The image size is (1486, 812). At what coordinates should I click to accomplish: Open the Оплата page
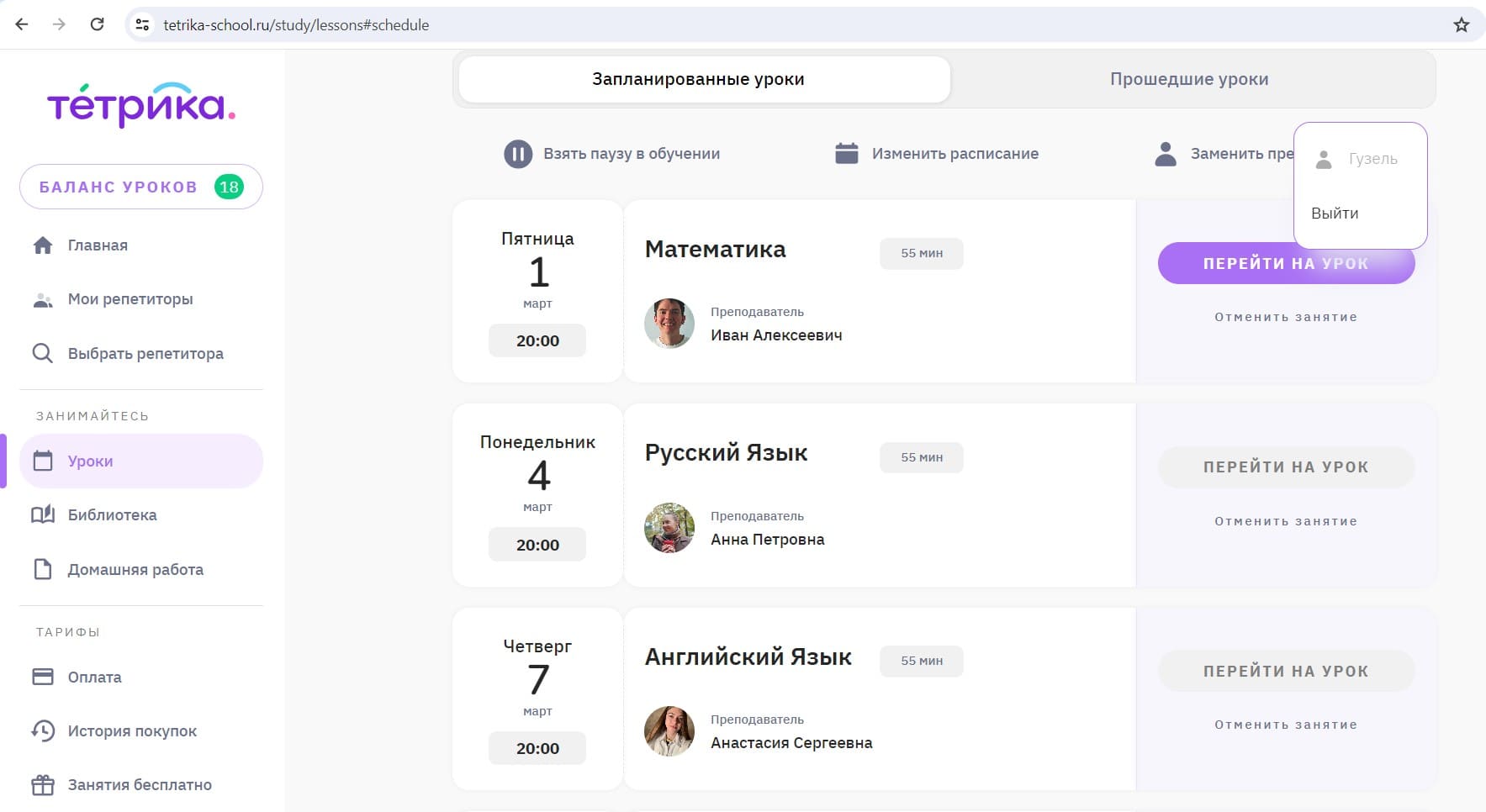click(x=94, y=678)
